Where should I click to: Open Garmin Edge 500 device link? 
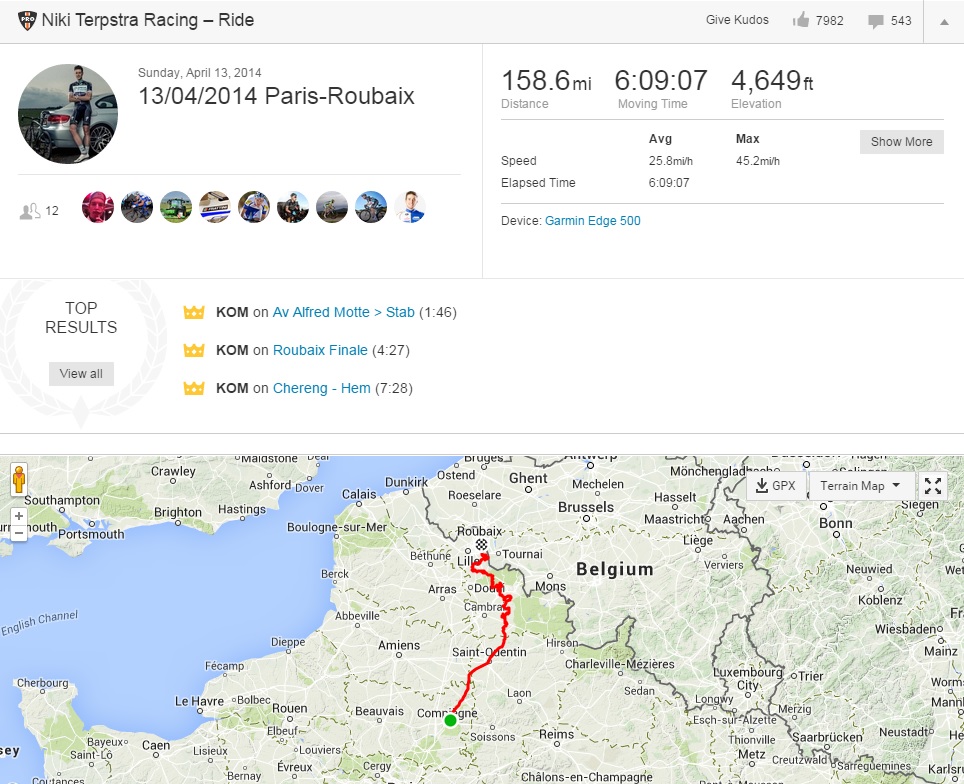point(592,221)
